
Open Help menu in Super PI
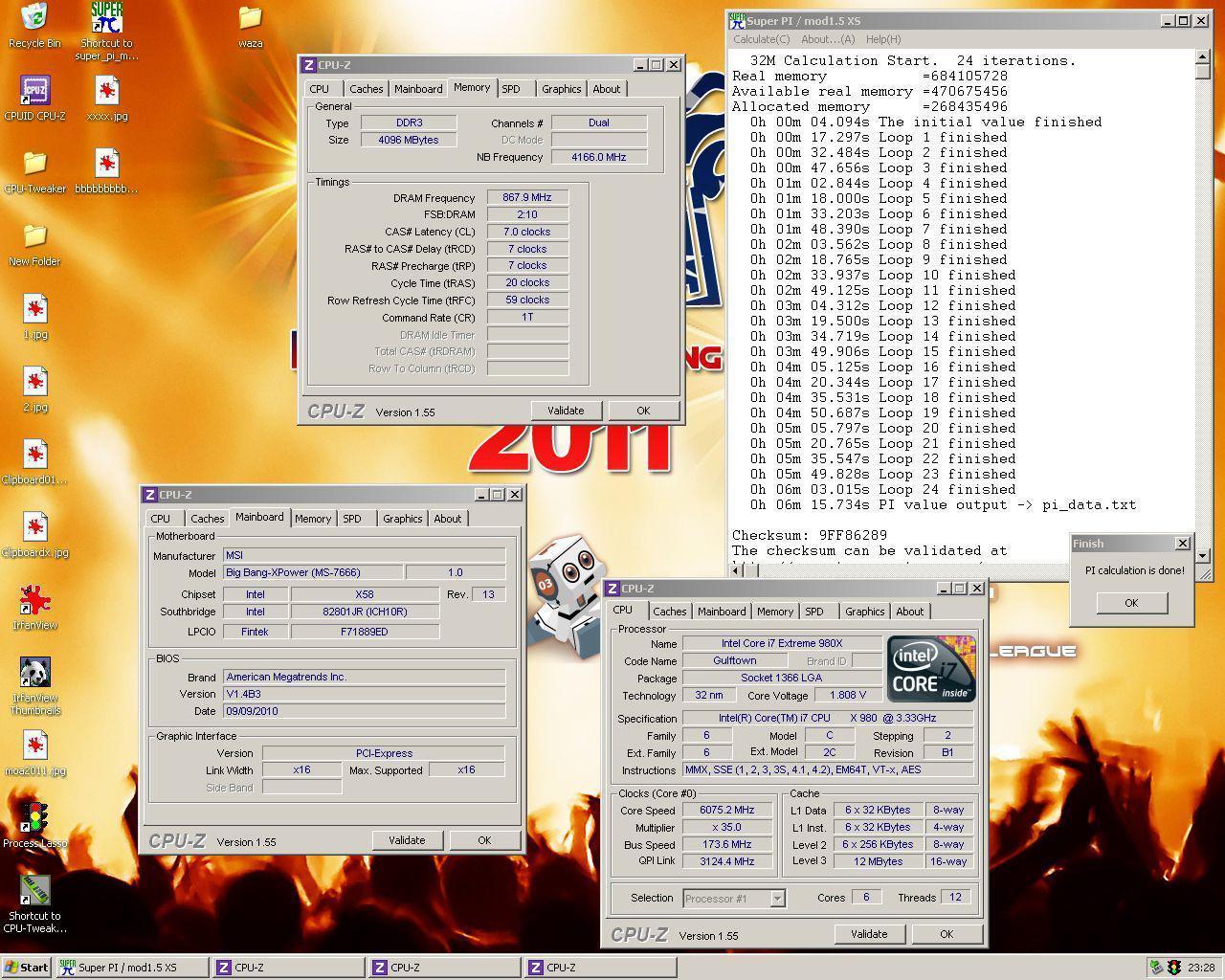pos(882,39)
